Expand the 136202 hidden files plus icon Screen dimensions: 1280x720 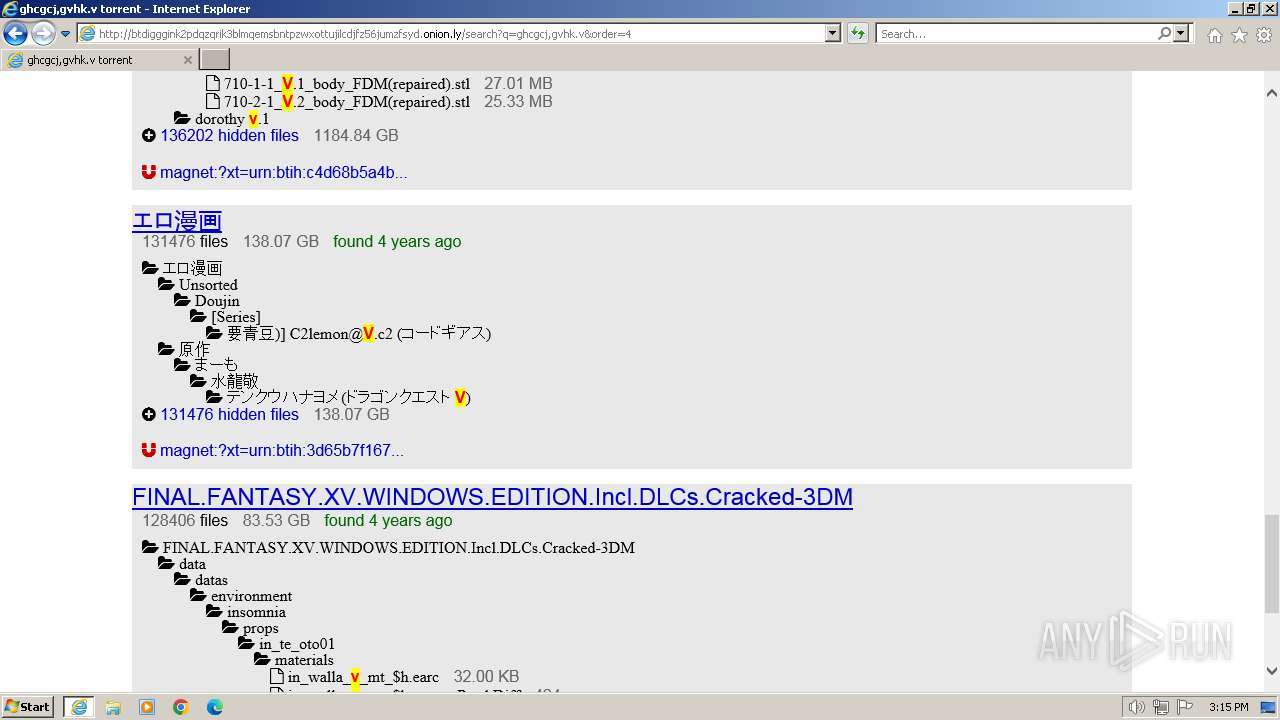tap(149, 135)
